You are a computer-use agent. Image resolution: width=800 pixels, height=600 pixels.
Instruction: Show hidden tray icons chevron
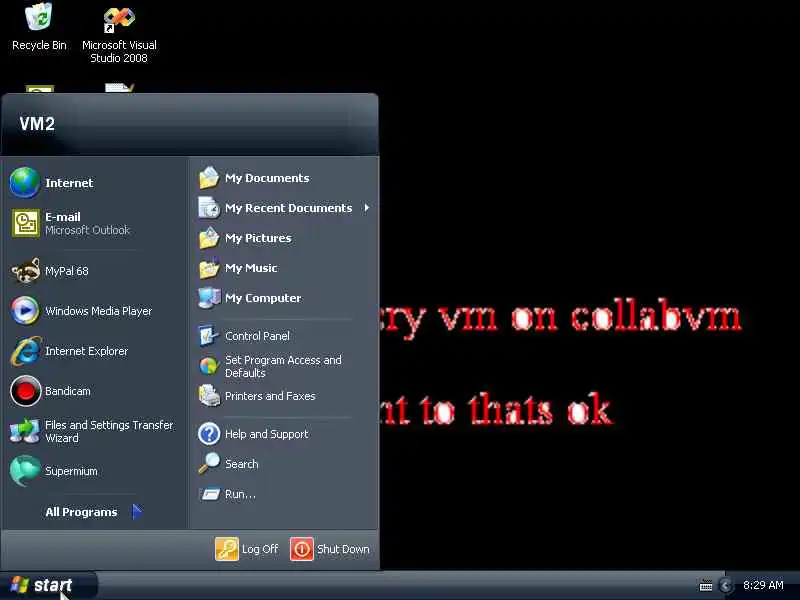tap(725, 585)
